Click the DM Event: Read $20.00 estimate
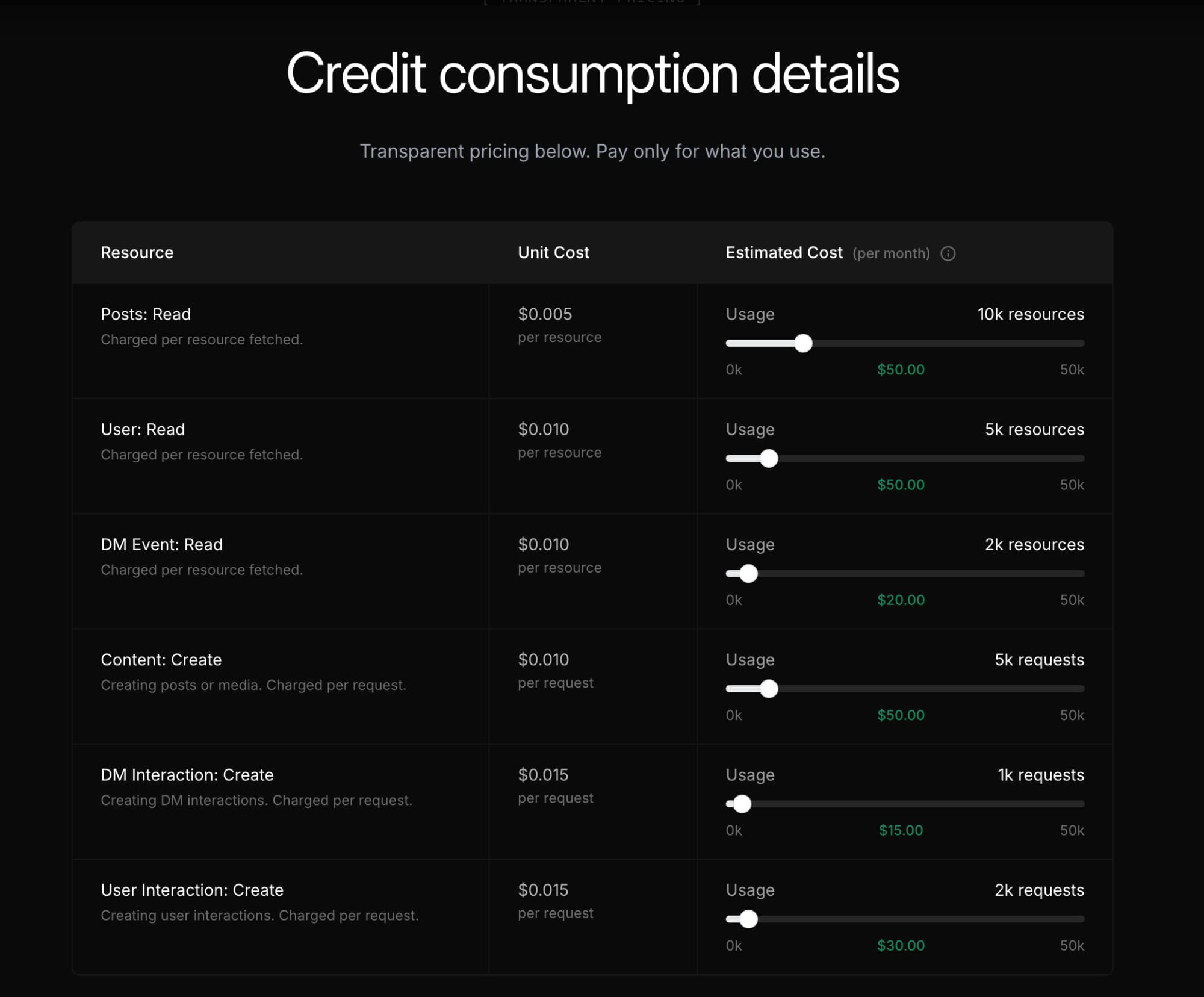This screenshot has height=997, width=1204. (x=901, y=600)
